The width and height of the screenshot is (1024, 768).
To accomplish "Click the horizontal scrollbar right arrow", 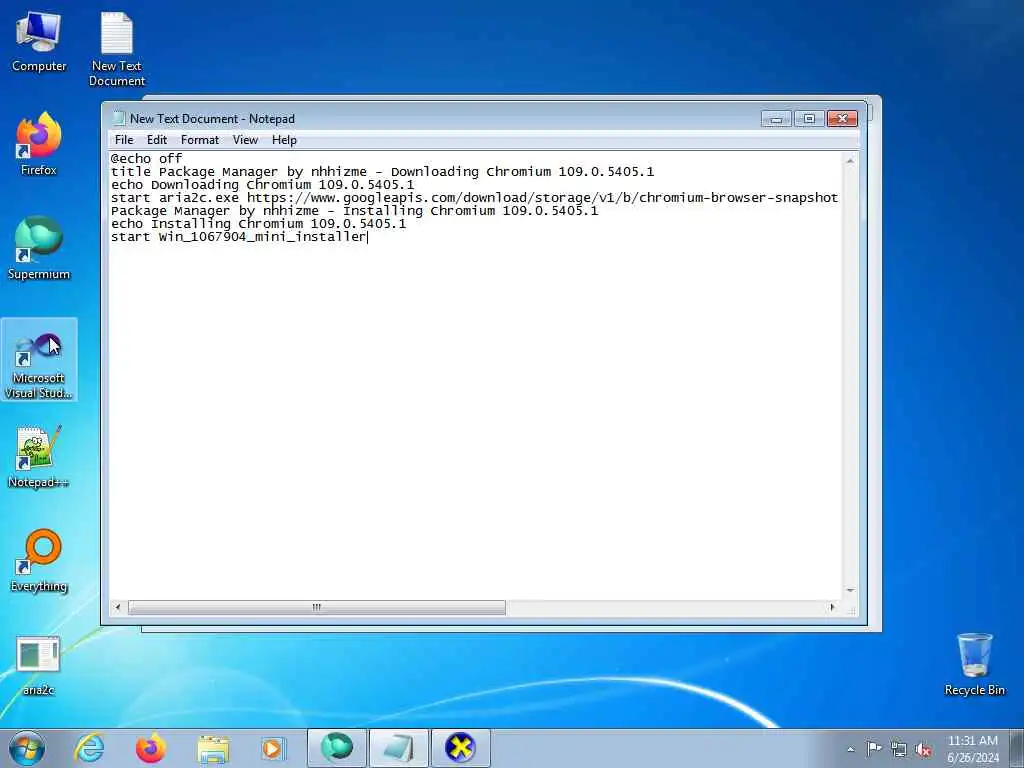I will tap(832, 607).
